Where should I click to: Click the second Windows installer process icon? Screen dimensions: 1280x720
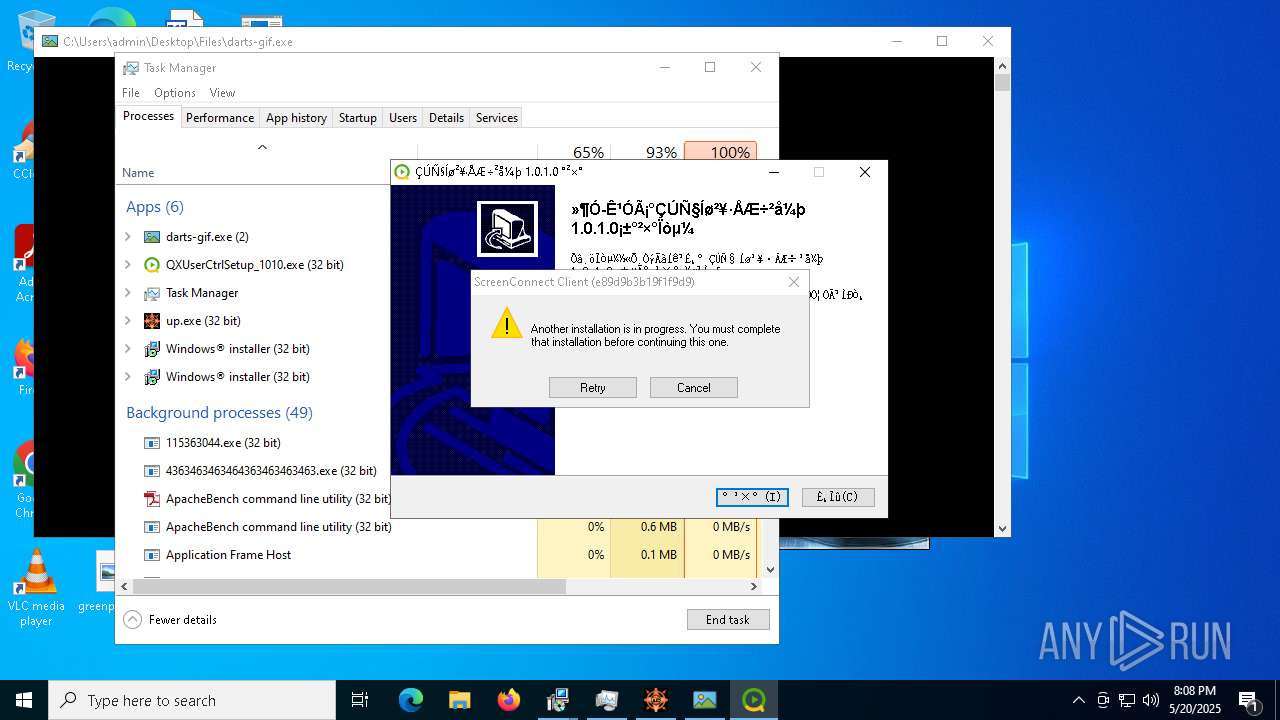coord(152,377)
